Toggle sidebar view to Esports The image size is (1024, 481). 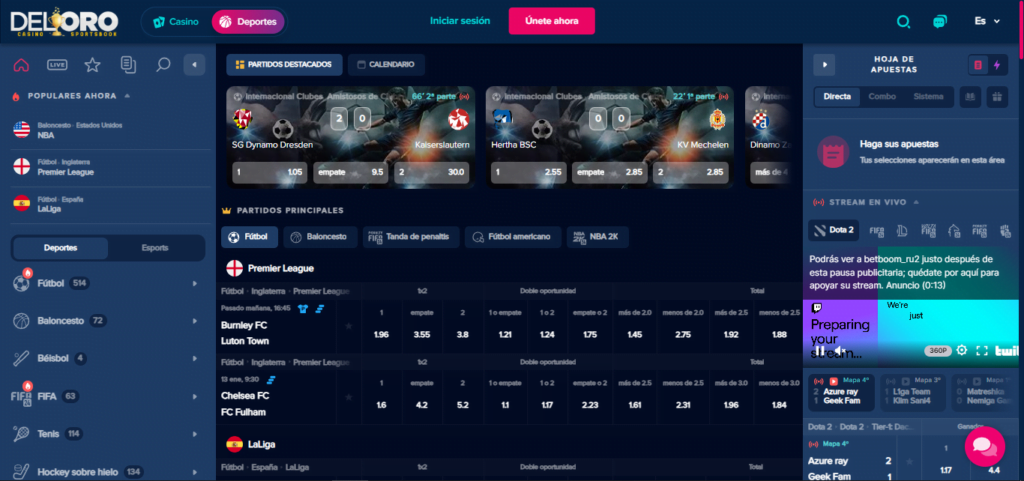pyautogui.click(x=155, y=247)
